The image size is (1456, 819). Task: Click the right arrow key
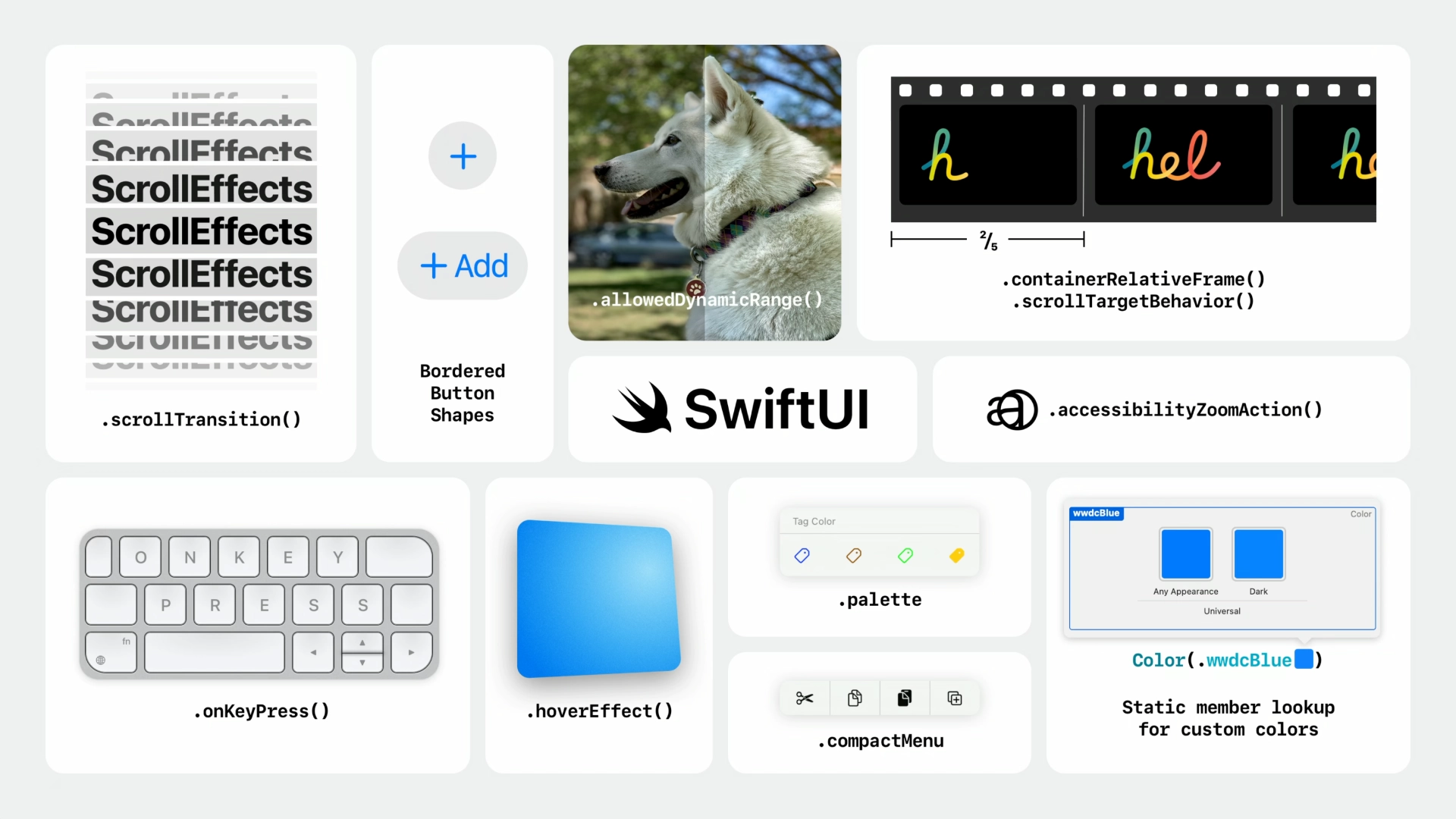(412, 652)
